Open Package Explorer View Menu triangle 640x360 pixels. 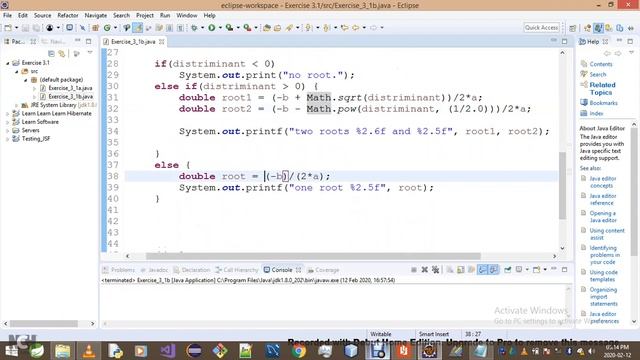tap(90, 53)
